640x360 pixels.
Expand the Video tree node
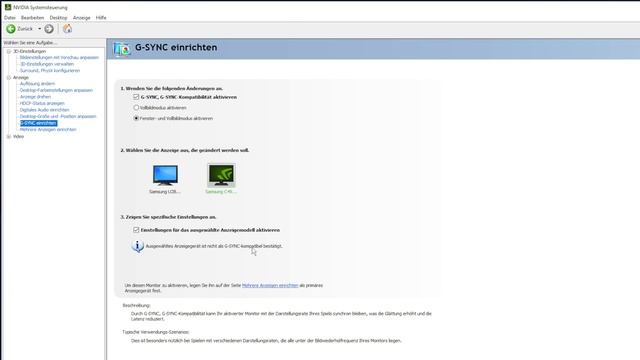tap(9, 136)
